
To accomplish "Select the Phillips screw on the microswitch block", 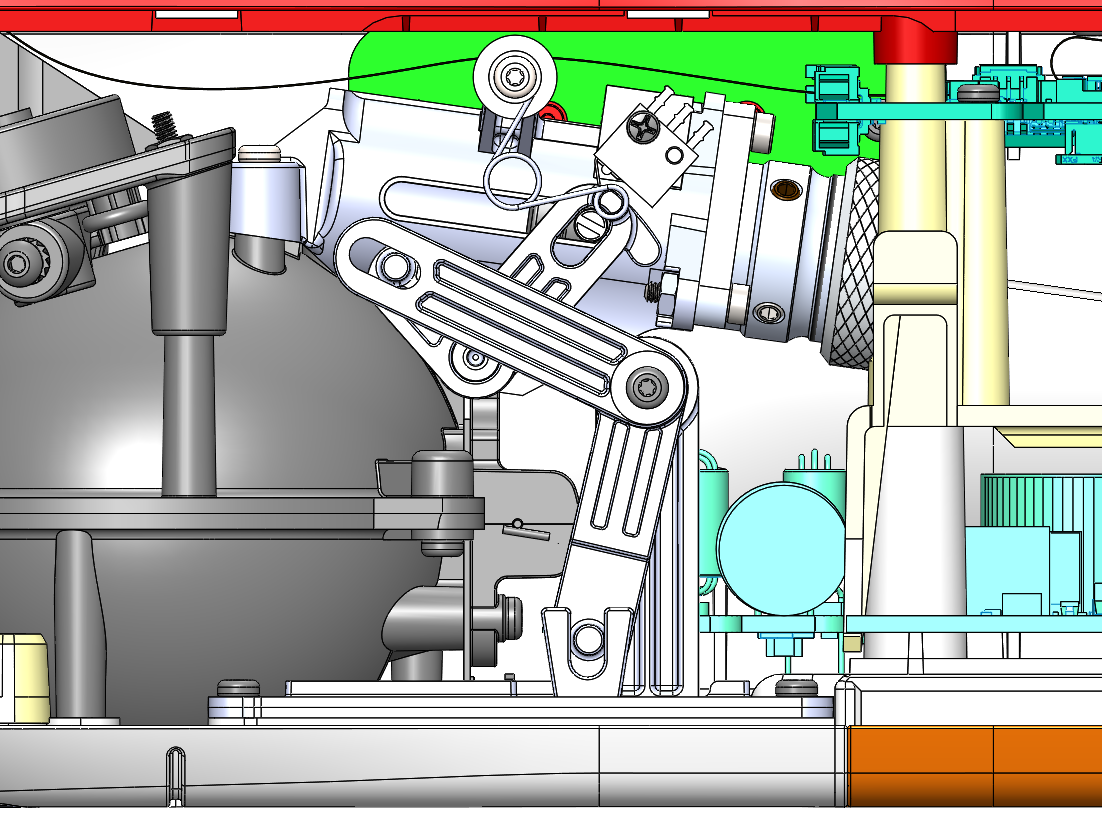I will pyautogui.click(x=643, y=127).
